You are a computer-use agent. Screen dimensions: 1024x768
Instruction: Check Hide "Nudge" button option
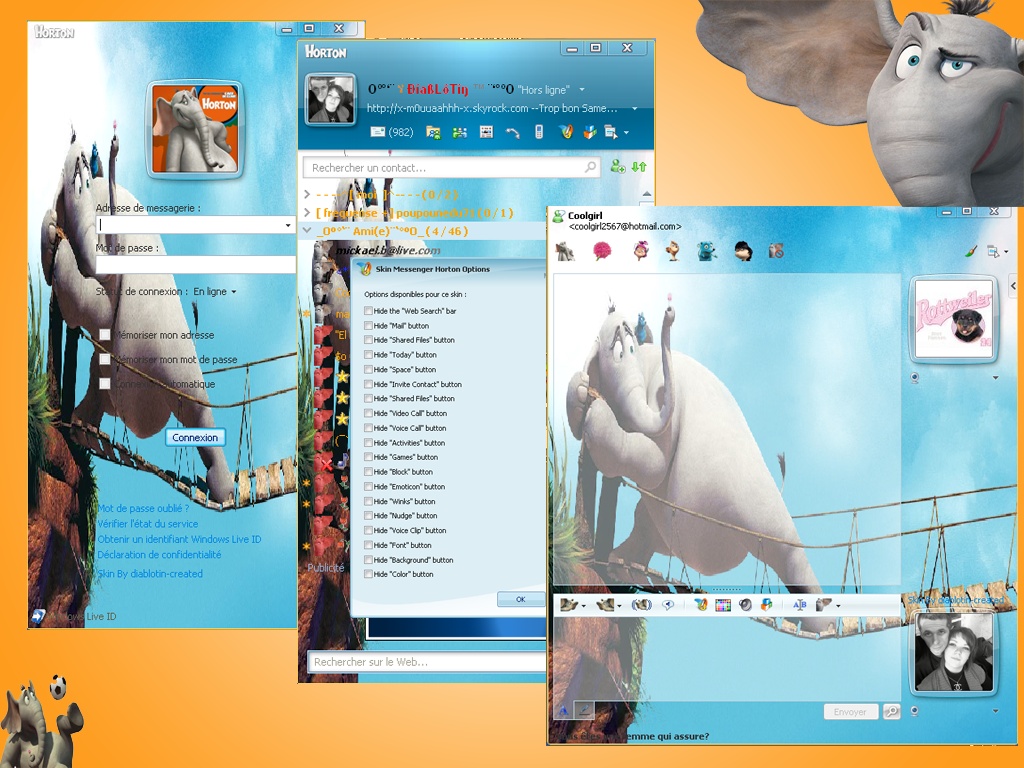[368, 515]
